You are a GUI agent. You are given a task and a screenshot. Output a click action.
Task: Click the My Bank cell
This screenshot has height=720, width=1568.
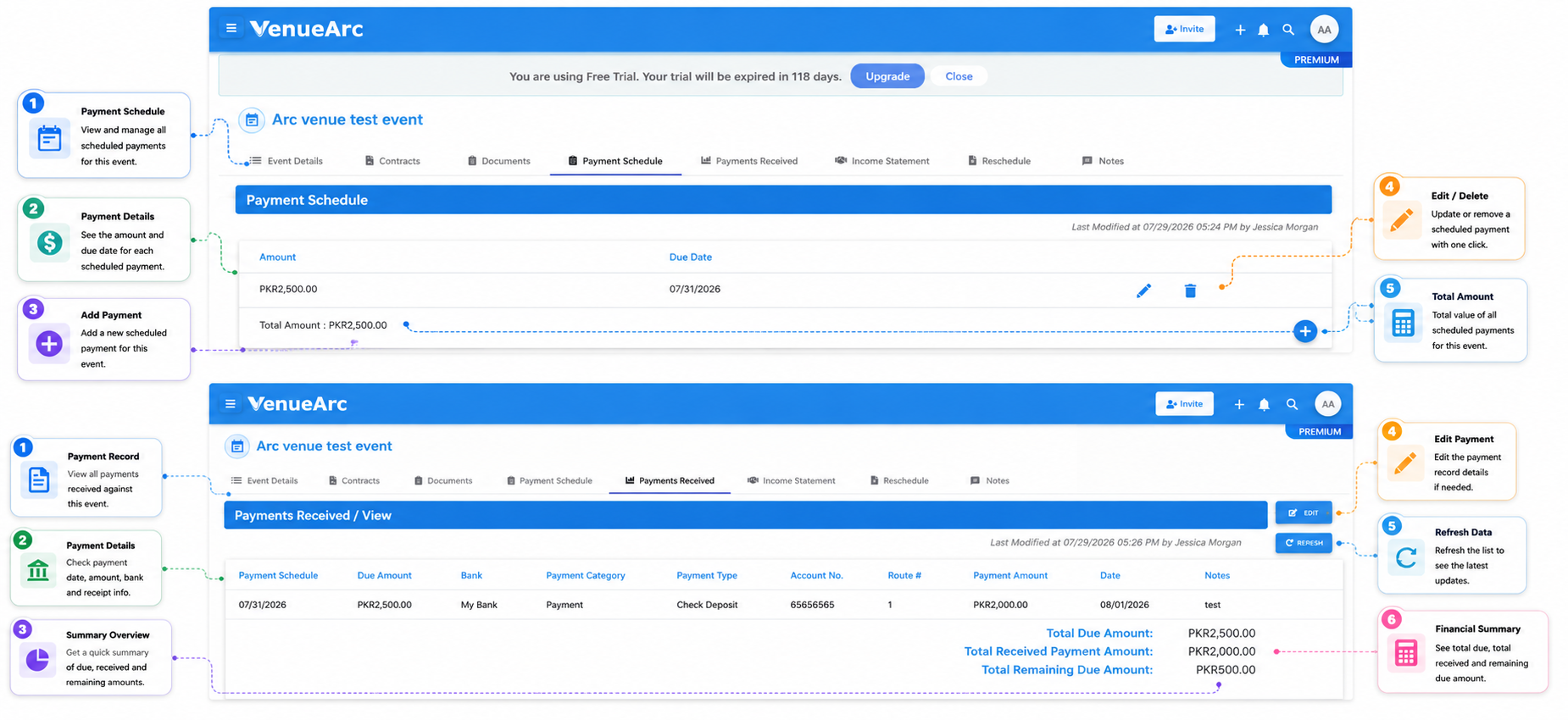click(x=479, y=605)
